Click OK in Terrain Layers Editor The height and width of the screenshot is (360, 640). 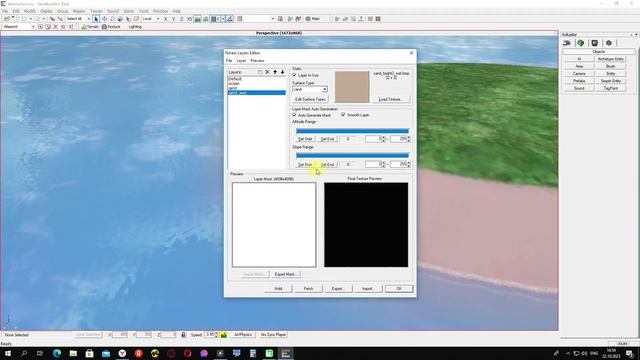399,289
